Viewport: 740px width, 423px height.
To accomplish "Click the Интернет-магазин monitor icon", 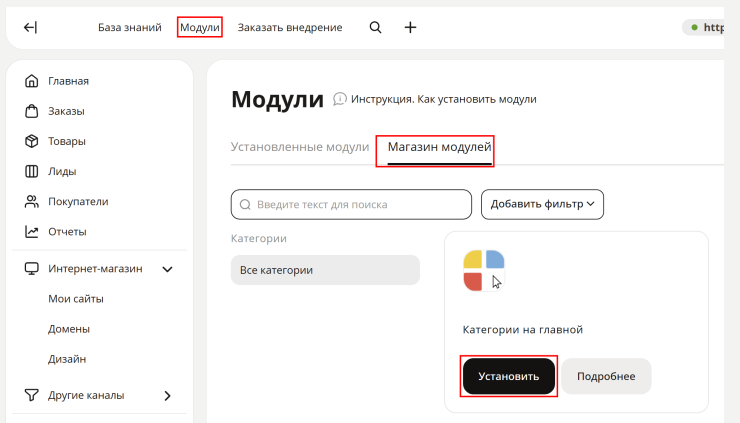I will pyautogui.click(x=32, y=269).
